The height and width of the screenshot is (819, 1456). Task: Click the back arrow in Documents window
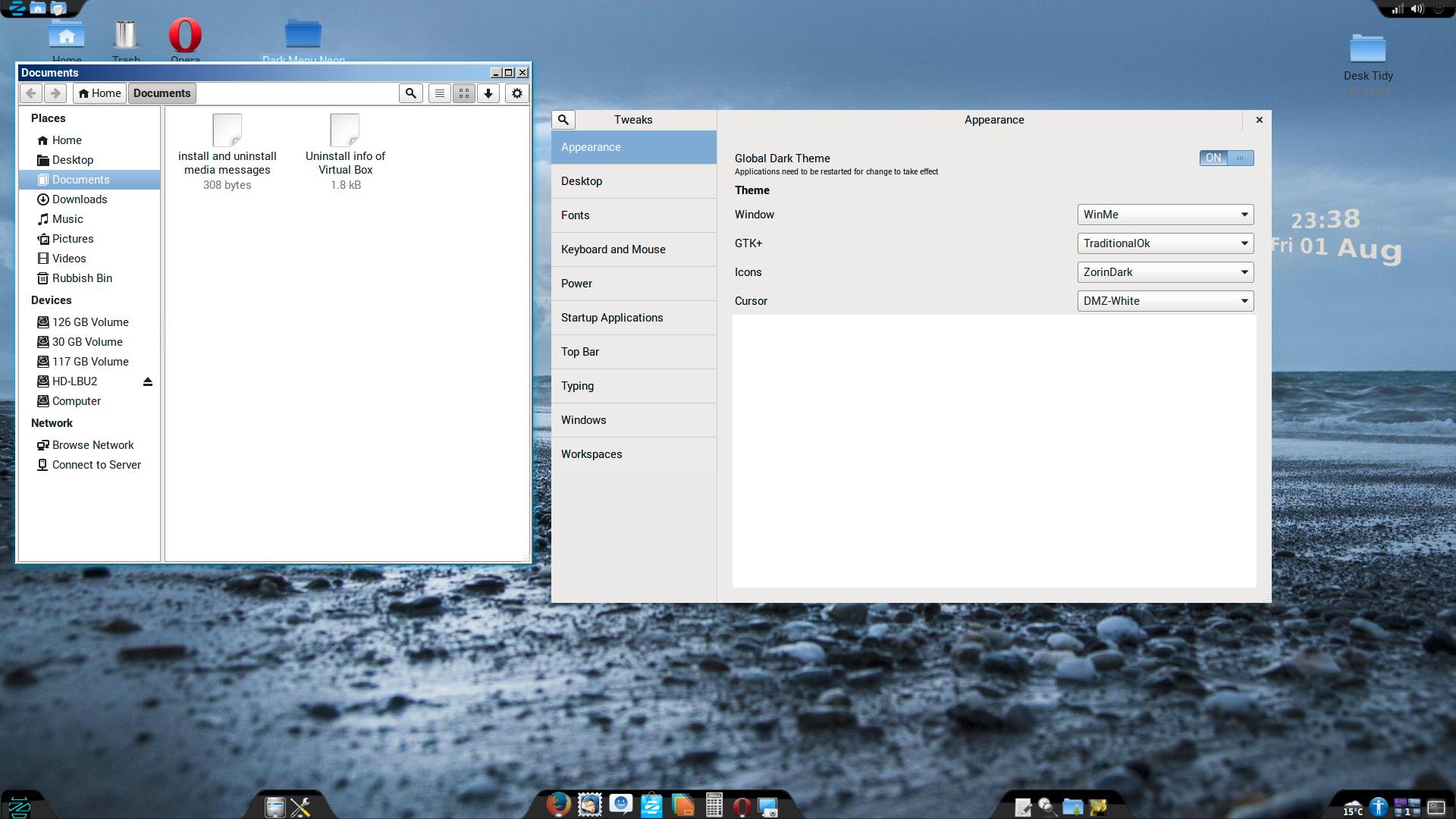(30, 93)
